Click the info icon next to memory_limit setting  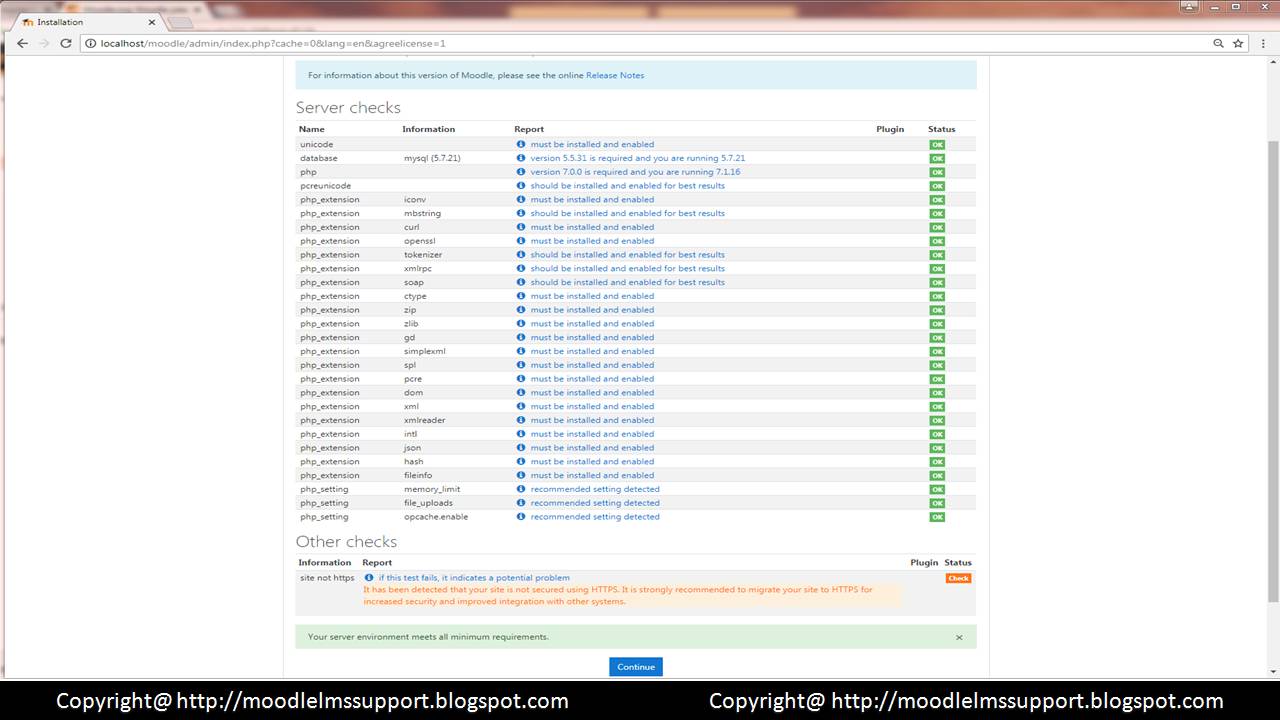(520, 489)
